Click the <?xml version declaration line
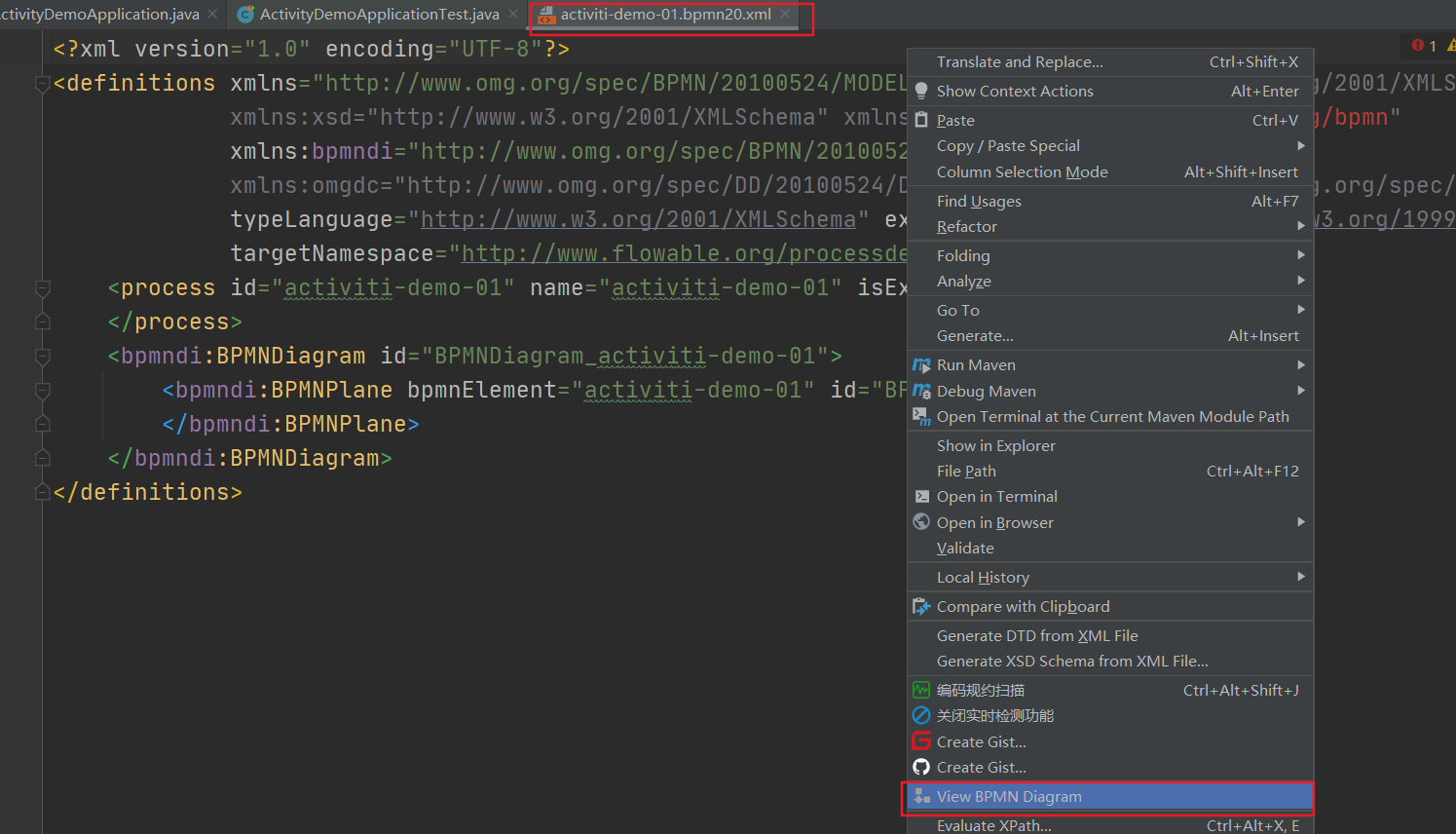 coord(312,49)
